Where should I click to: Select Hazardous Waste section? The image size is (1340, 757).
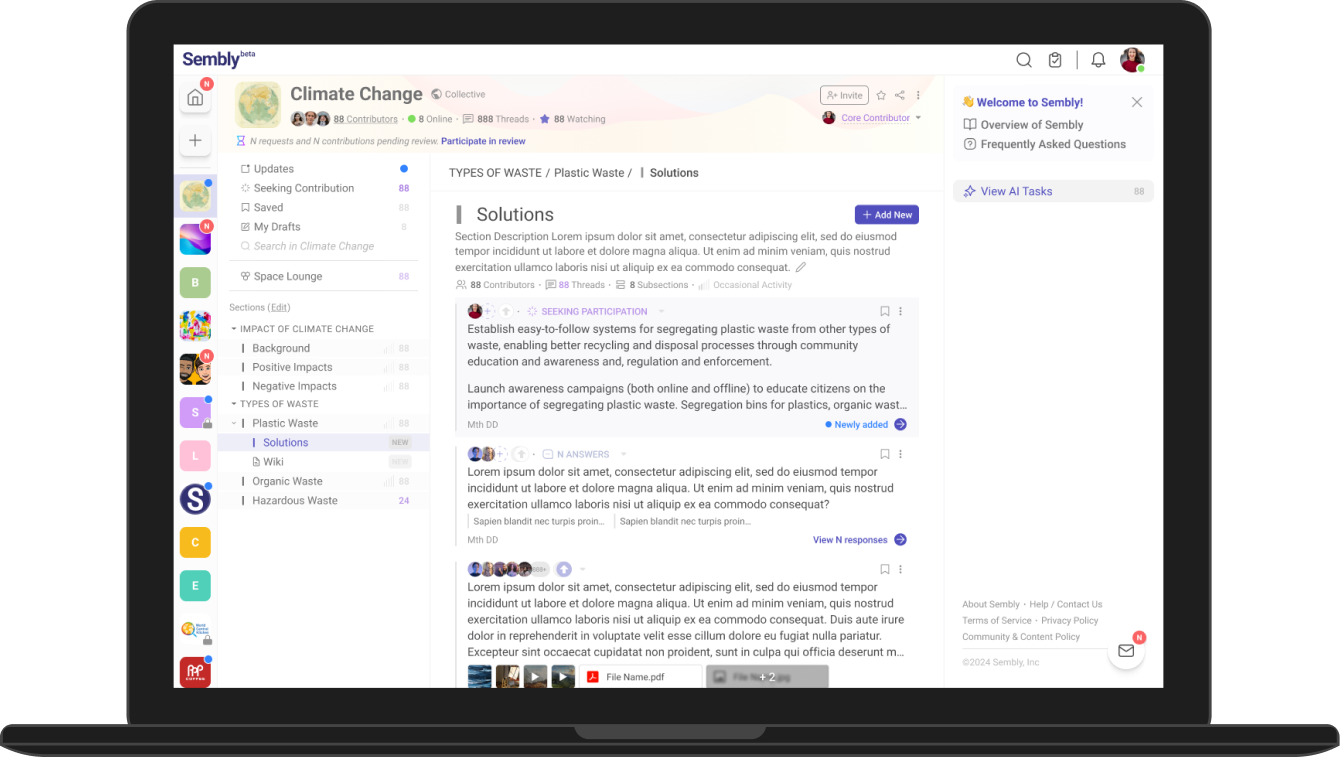pyautogui.click(x=294, y=500)
